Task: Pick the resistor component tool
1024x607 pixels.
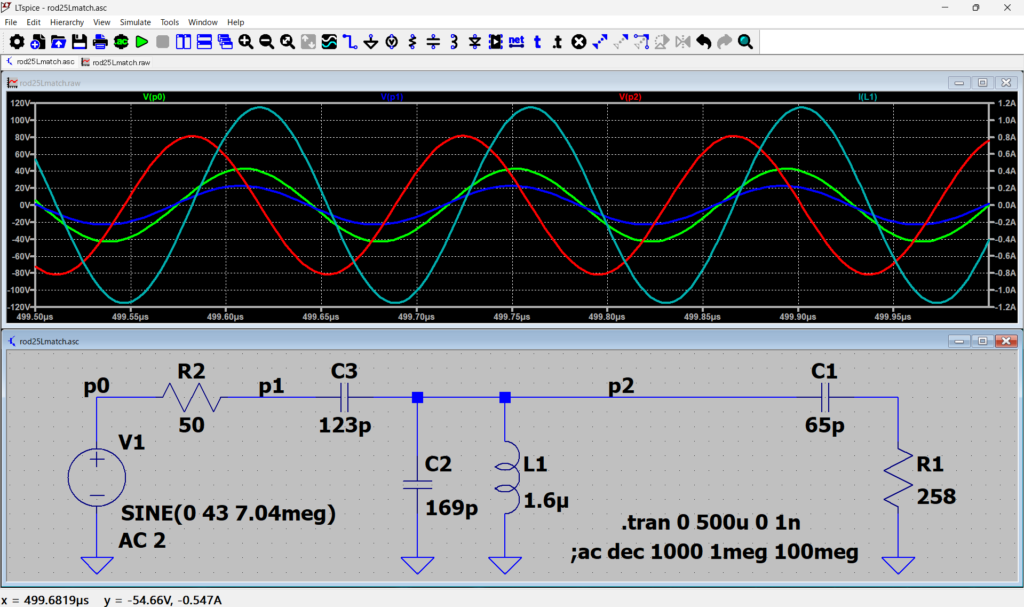Action: [412, 42]
